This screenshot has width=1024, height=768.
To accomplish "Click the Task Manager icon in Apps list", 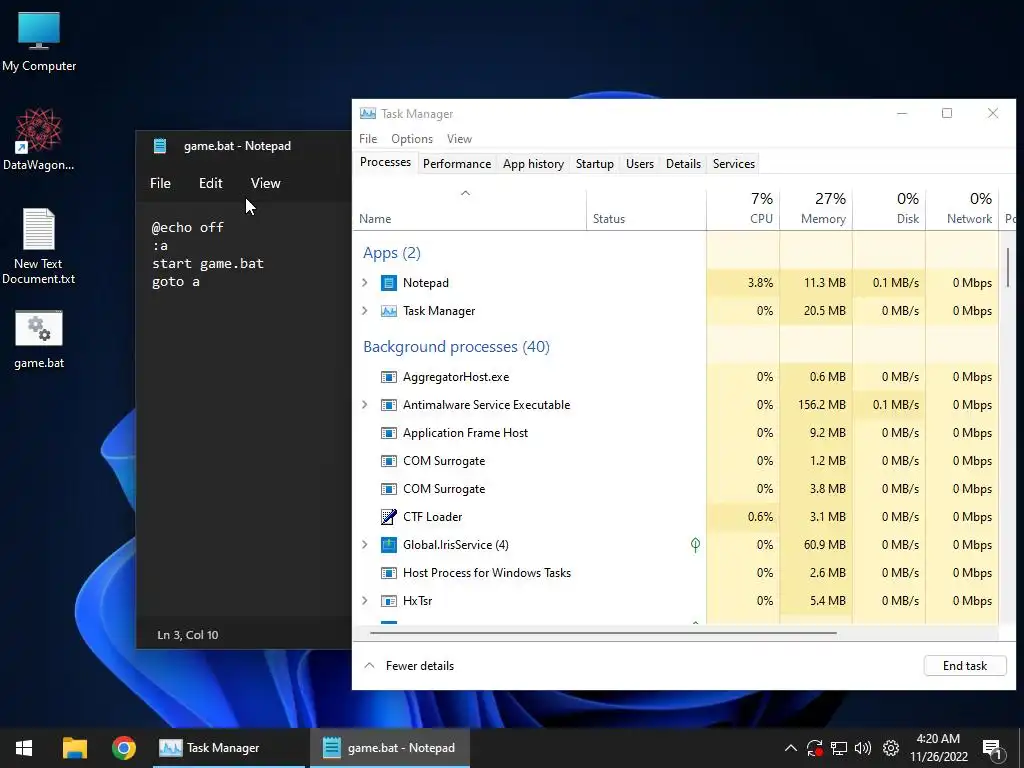I will pos(389,311).
